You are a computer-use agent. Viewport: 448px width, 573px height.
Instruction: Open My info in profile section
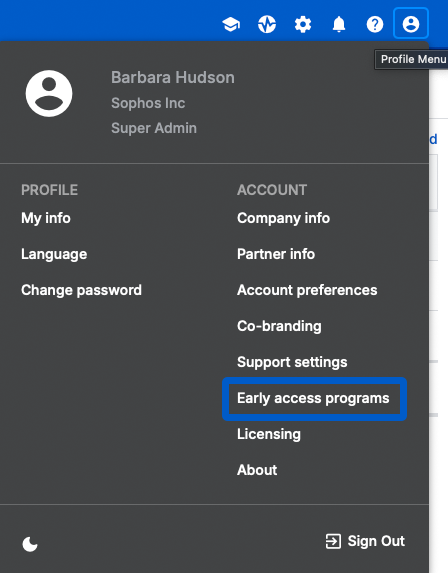[46, 218]
